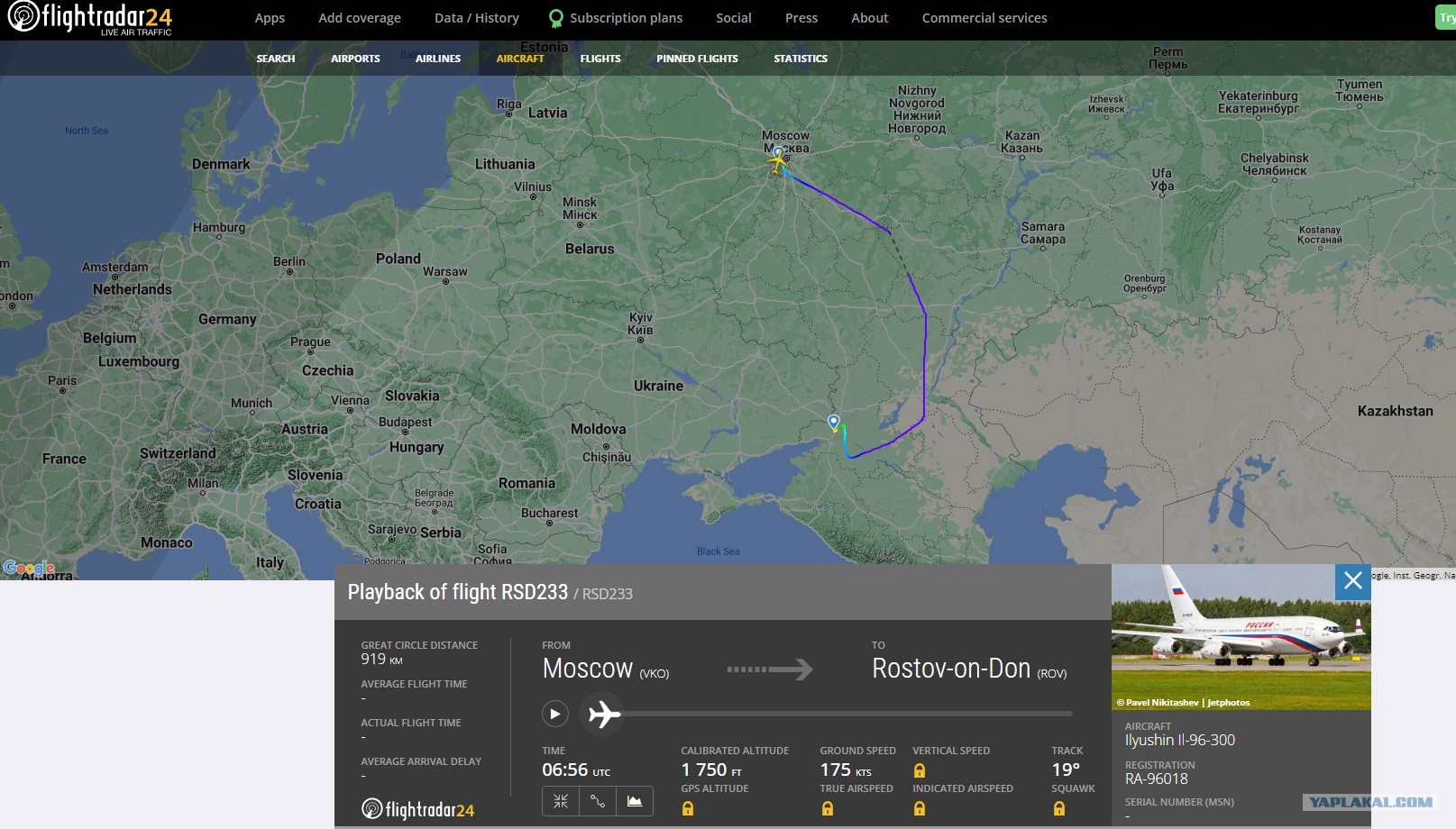Click the great circle distance value 919 km

[x=382, y=660]
